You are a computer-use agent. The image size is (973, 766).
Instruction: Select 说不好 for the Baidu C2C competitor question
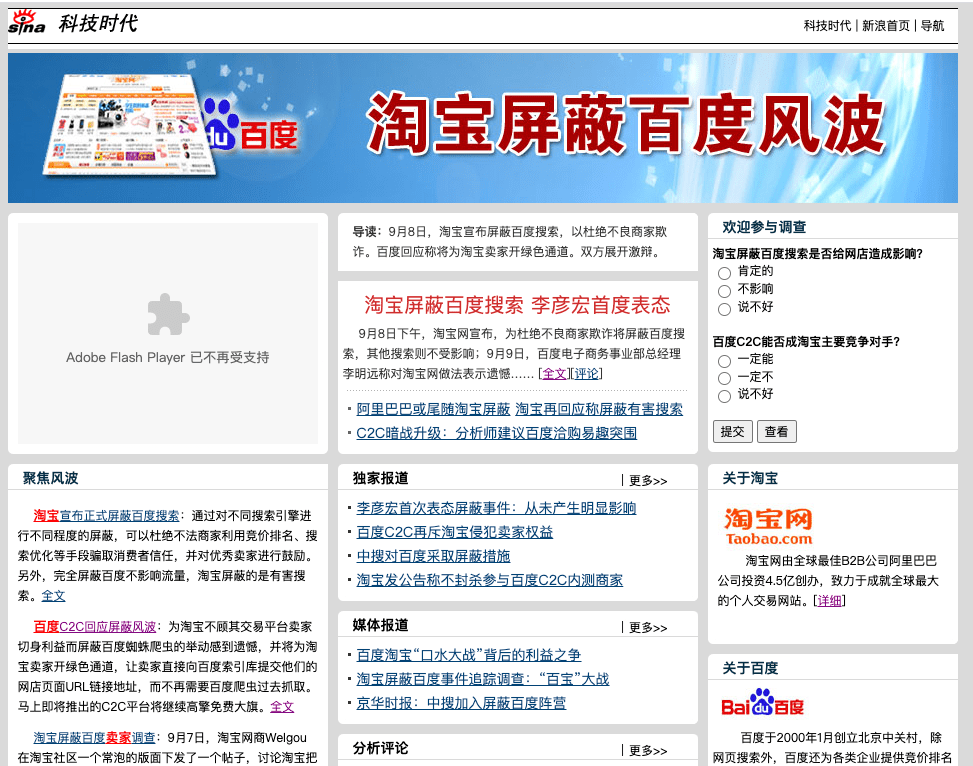724,397
